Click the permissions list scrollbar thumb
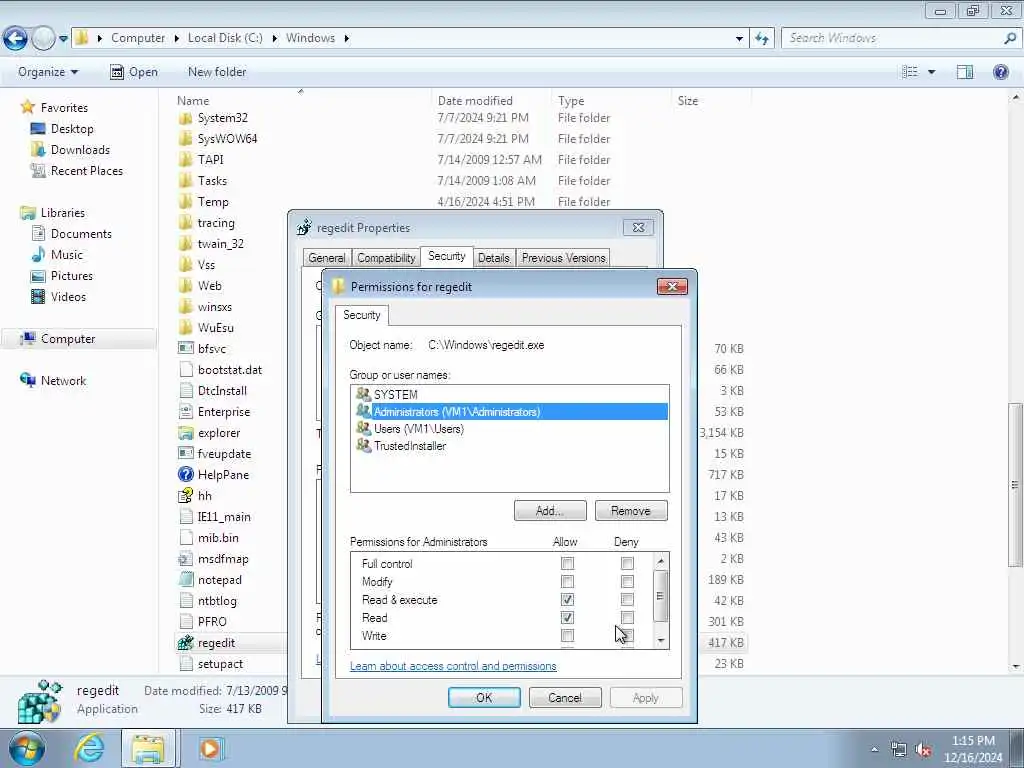This screenshot has height=768, width=1024. coord(661,596)
